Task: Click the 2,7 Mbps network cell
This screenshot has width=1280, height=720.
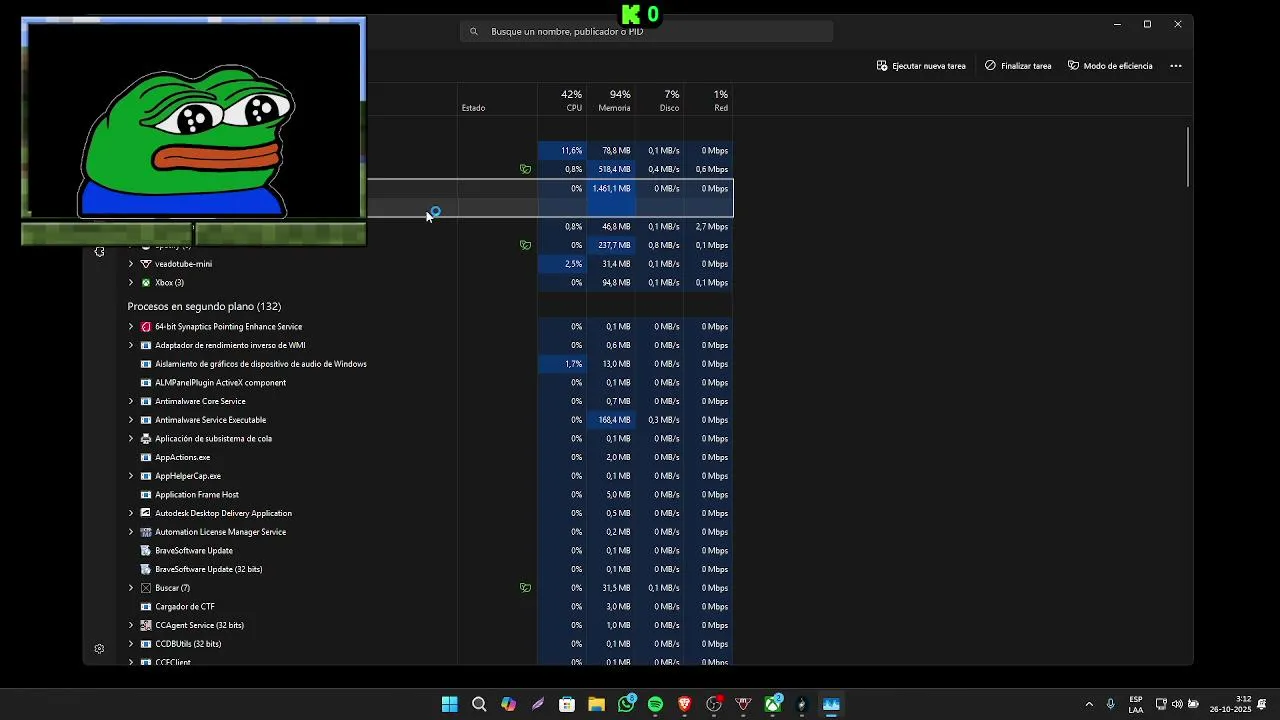Action: 709,227
